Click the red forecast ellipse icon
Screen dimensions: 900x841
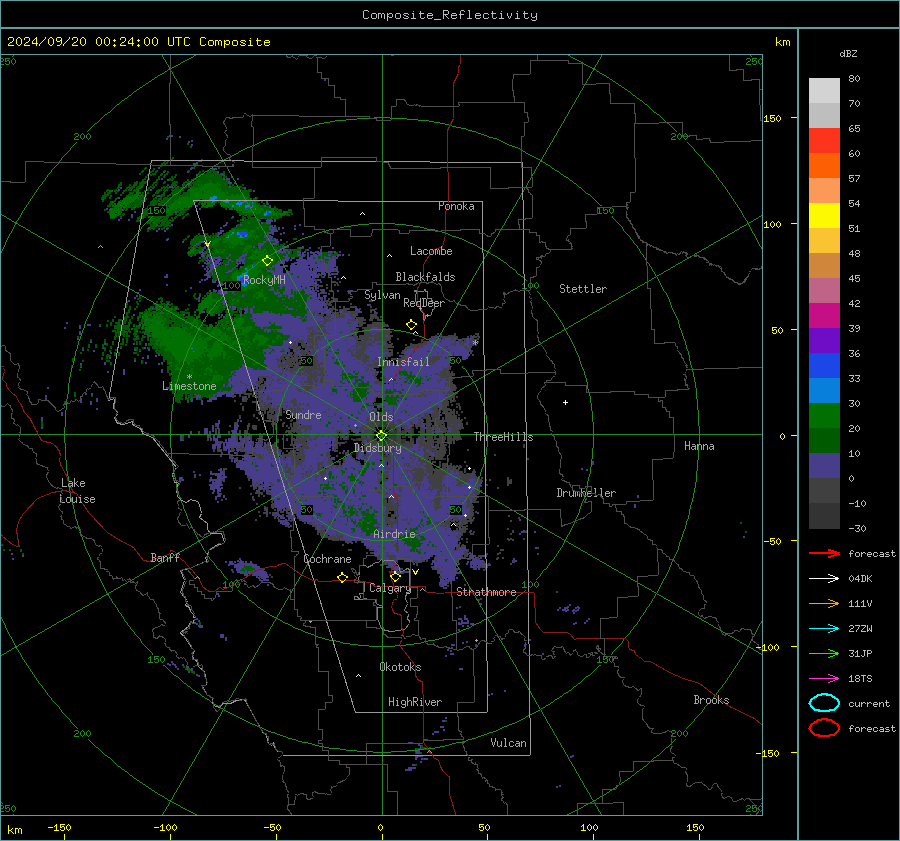pos(824,728)
